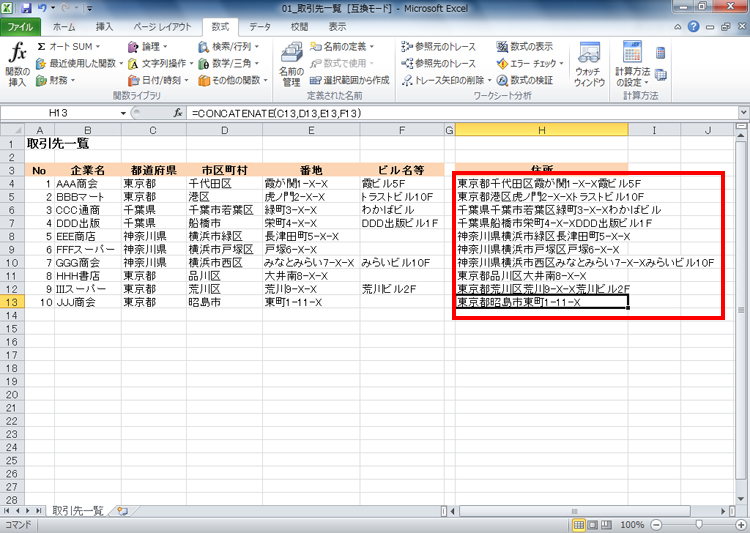
Task: Switch to the Insert (挿入) tab
Action: click(x=104, y=27)
